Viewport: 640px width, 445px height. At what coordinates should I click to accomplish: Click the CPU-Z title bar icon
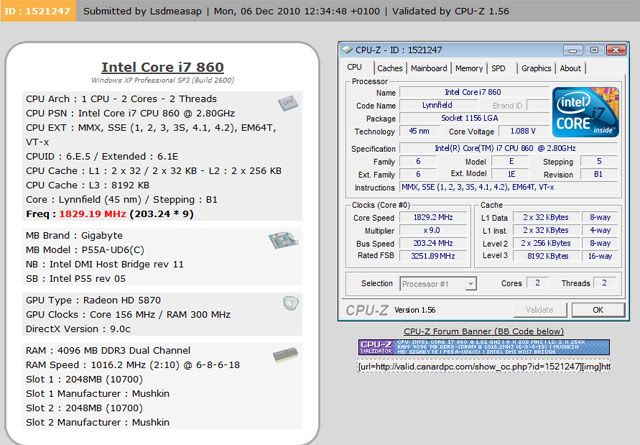coord(347,50)
